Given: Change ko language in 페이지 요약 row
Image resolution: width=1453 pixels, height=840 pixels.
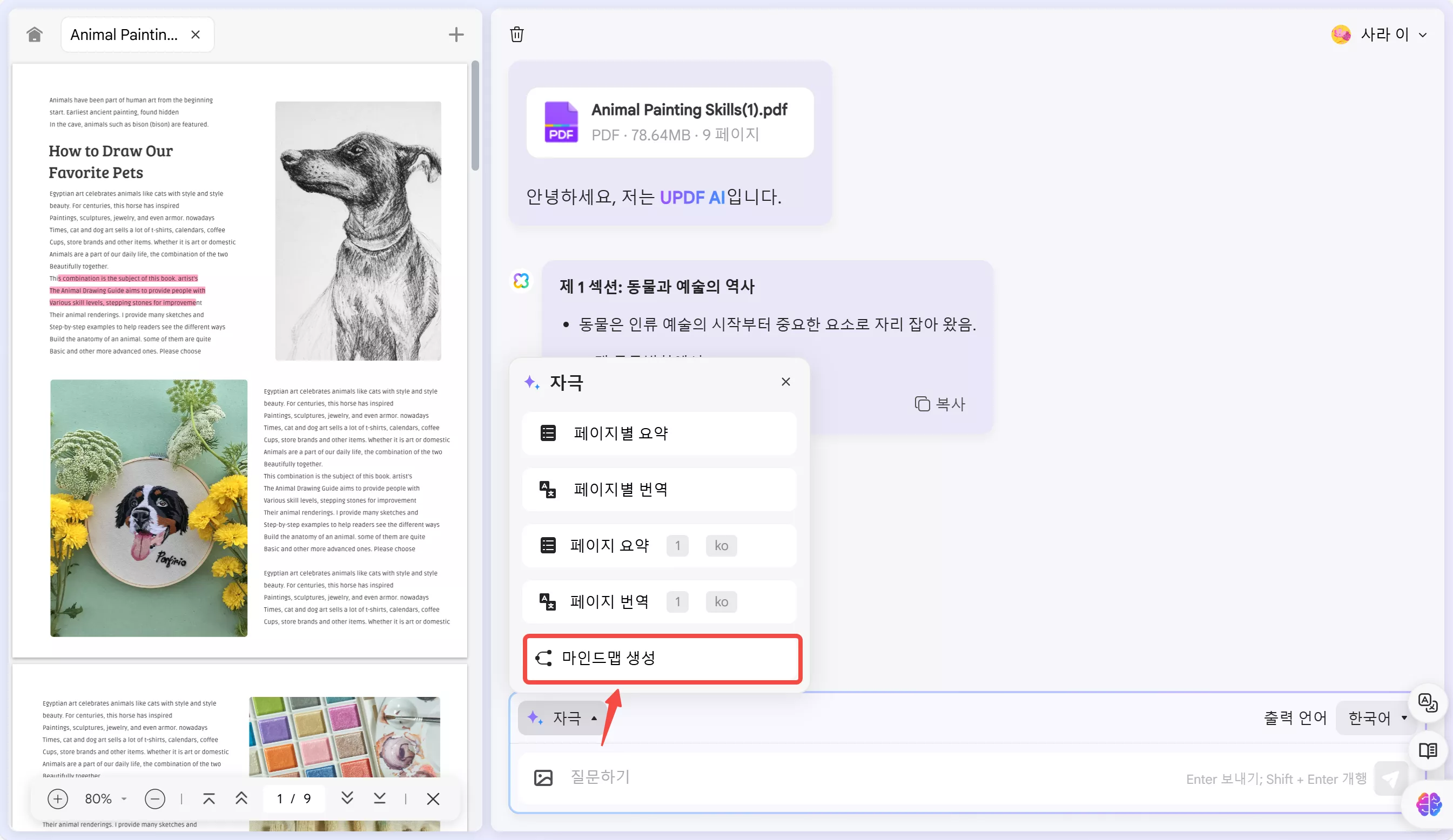Looking at the screenshot, I should [721, 546].
